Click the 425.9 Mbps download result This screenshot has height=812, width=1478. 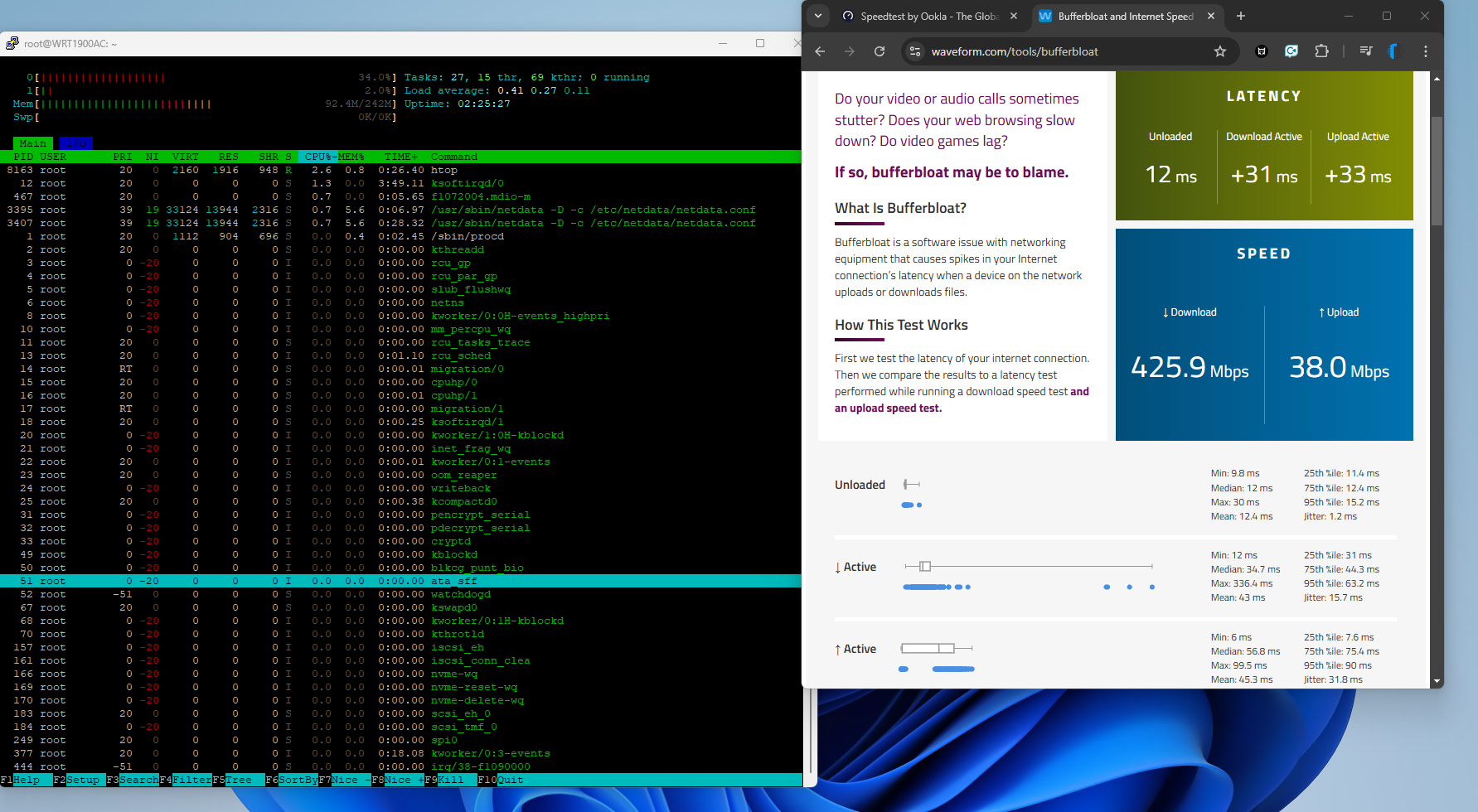[x=1190, y=367]
